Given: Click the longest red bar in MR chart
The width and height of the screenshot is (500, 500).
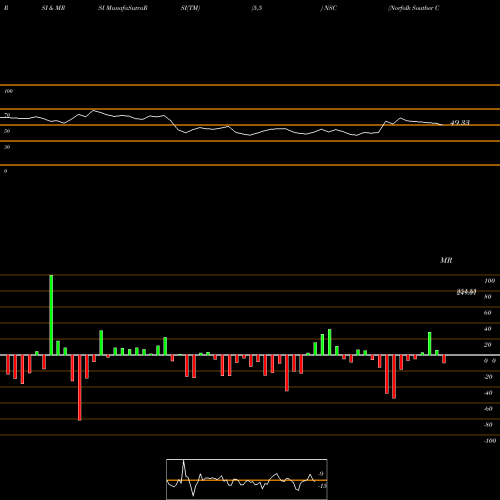Looking at the screenshot, I should [x=80, y=388].
